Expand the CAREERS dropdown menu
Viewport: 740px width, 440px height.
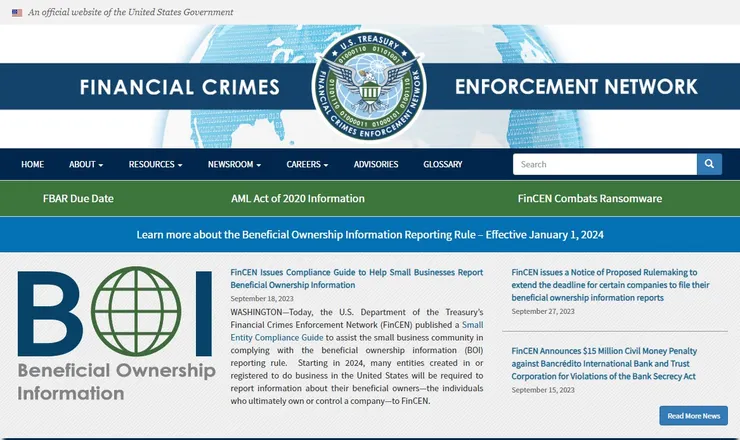click(307, 164)
